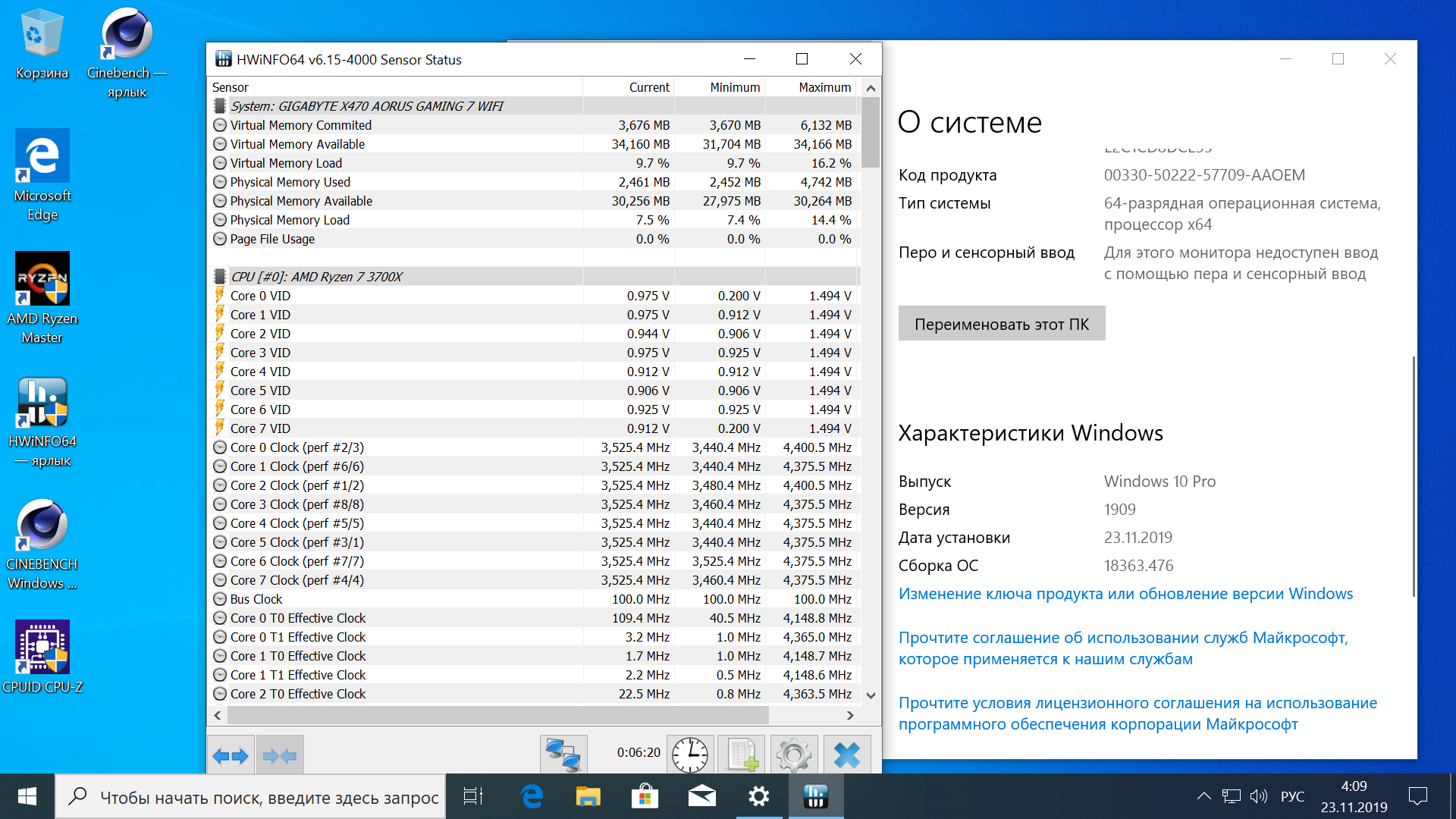Open the Microsoft Store taskbar icon
Image resolution: width=1456 pixels, height=819 pixels.
(645, 796)
